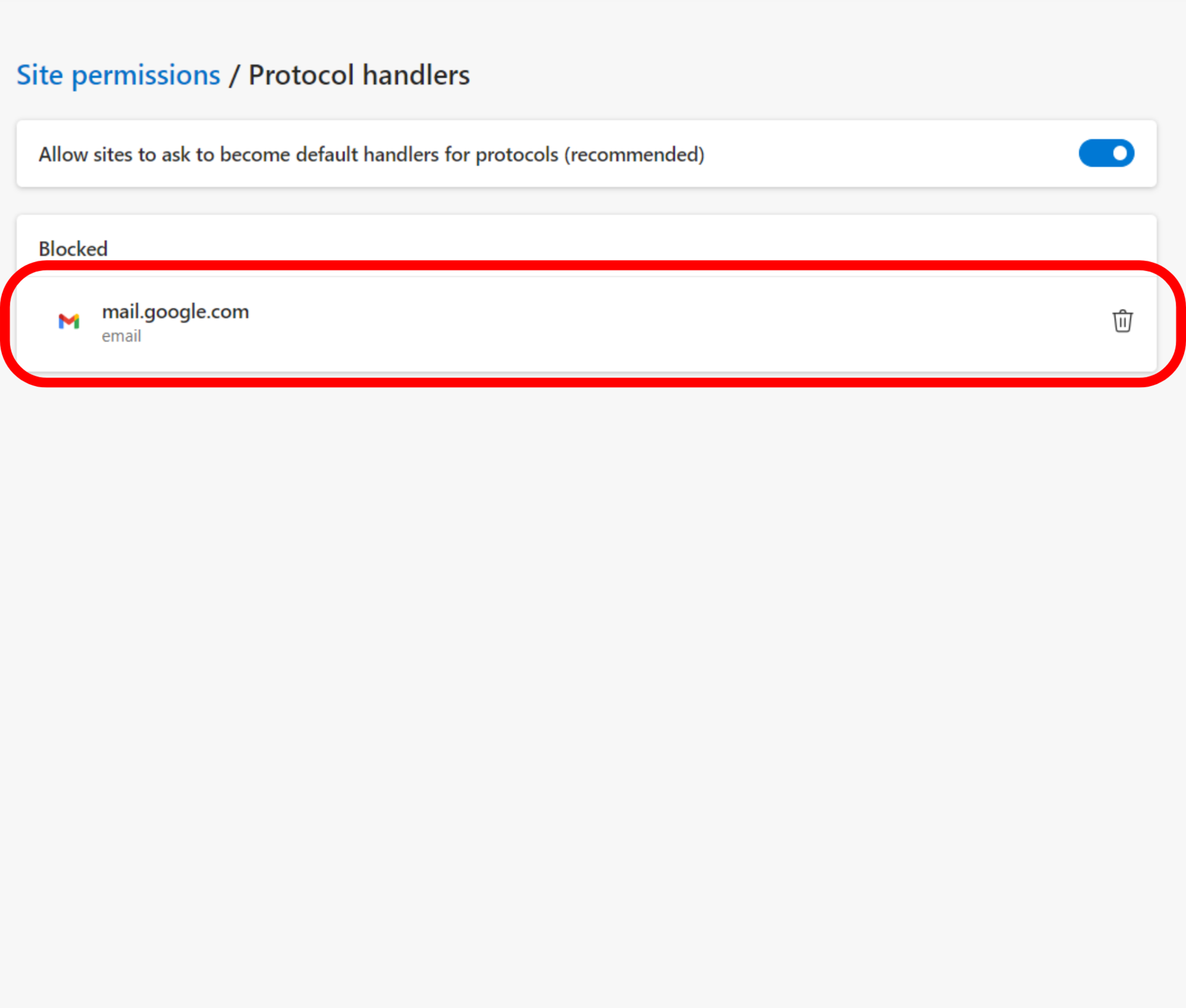The height and width of the screenshot is (1008, 1186).
Task: Click the Allow sites to ask label
Action: [371, 154]
